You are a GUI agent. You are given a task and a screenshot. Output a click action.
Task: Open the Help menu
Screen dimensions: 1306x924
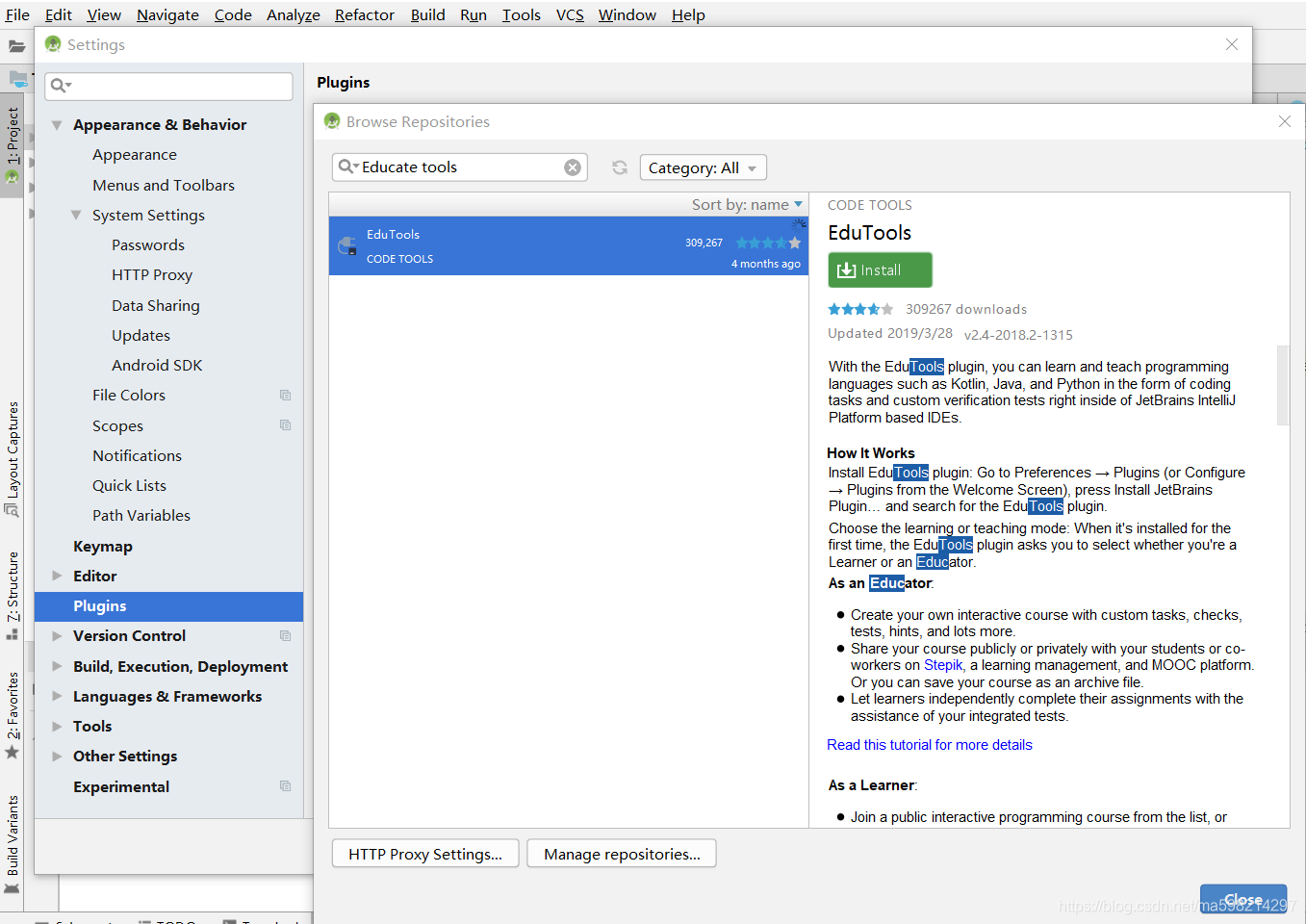click(x=688, y=14)
